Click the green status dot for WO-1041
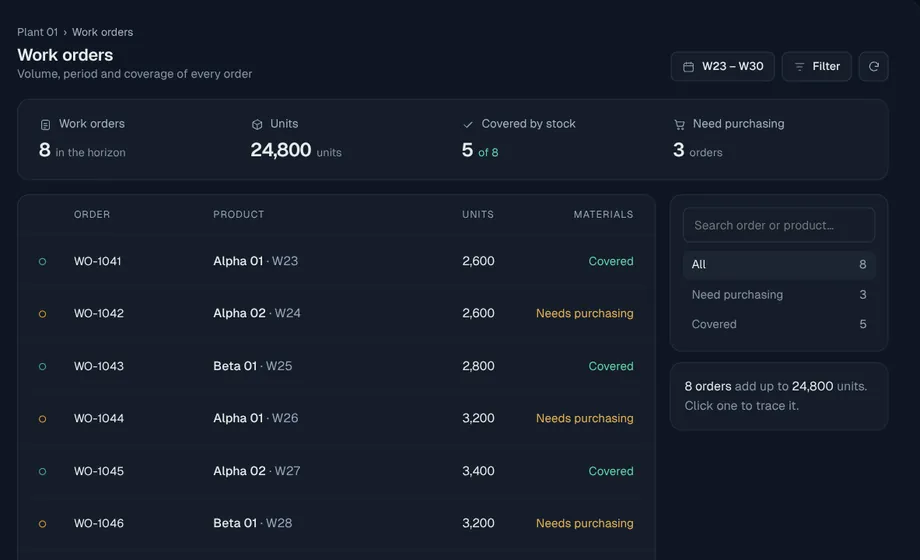The height and width of the screenshot is (560, 920). point(42,261)
